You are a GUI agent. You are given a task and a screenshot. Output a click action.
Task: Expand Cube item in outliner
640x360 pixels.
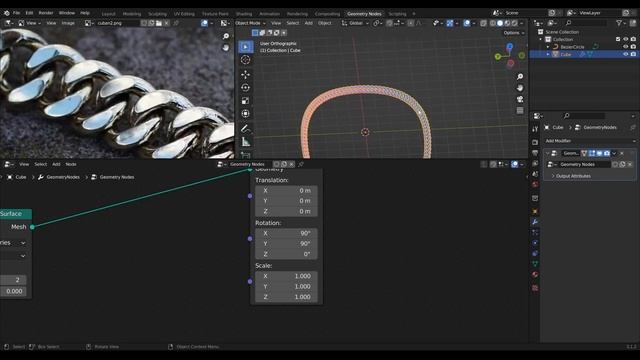548,54
